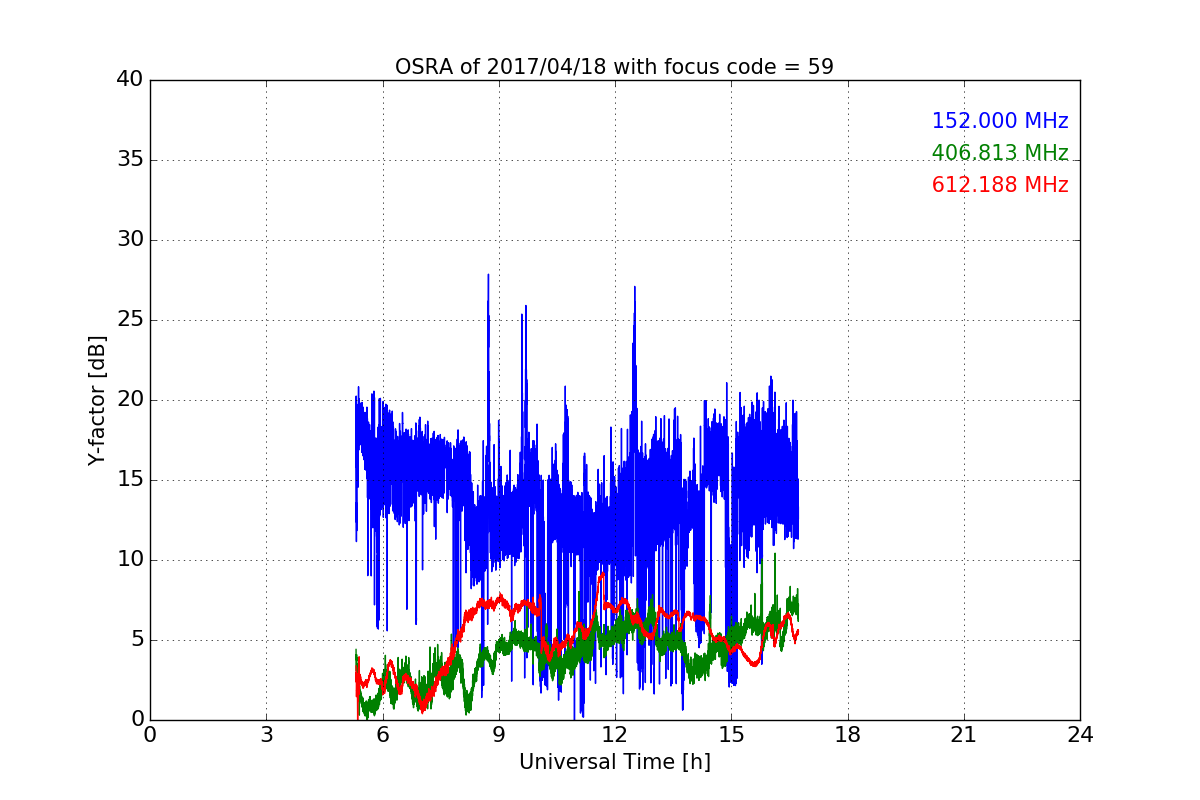Select the green 406.813 MHz legend label

(x=1000, y=153)
